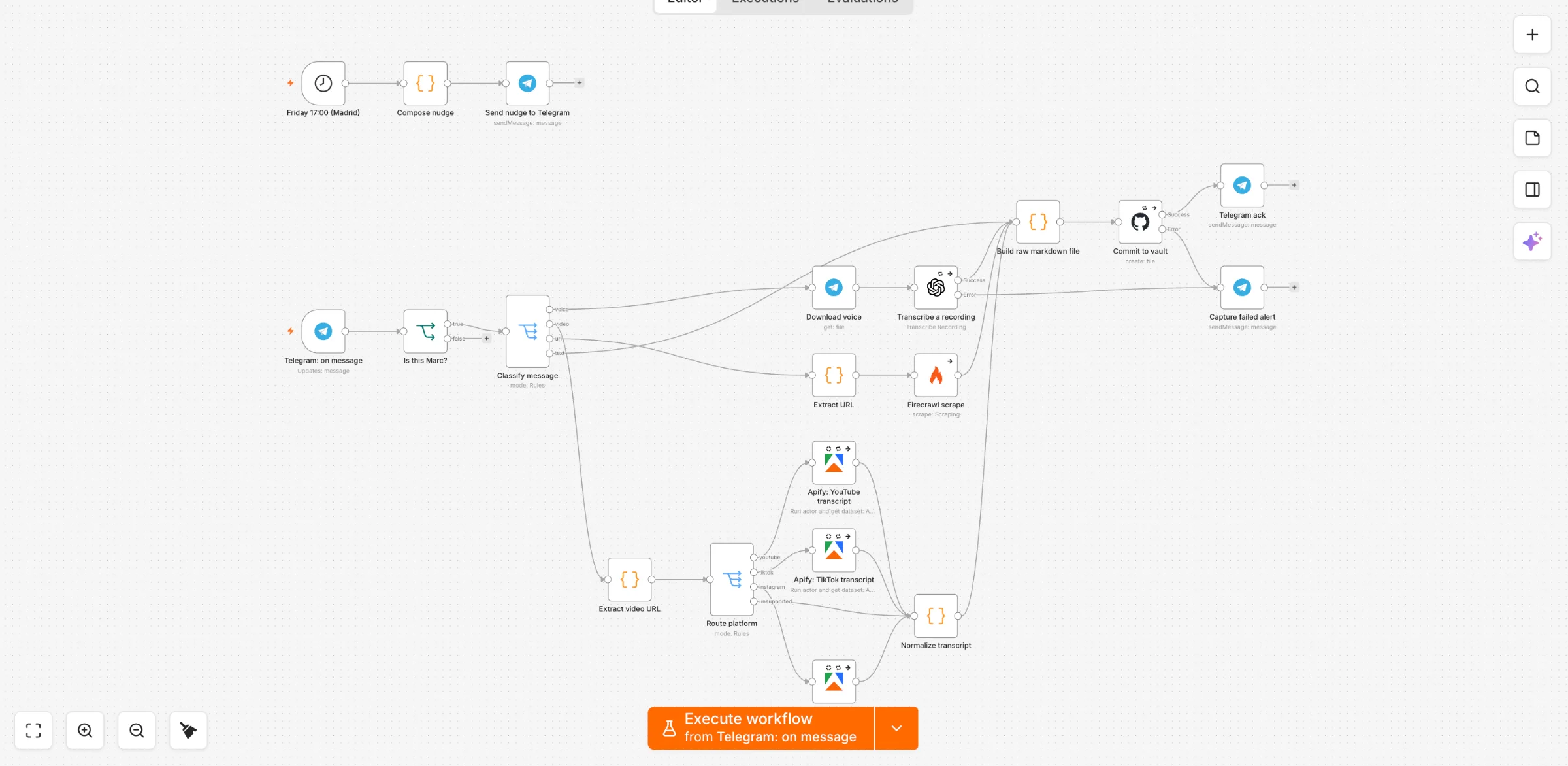Open the Apify: YouTube transcript node
Viewport: 1568px width, 766px height.
click(x=834, y=463)
